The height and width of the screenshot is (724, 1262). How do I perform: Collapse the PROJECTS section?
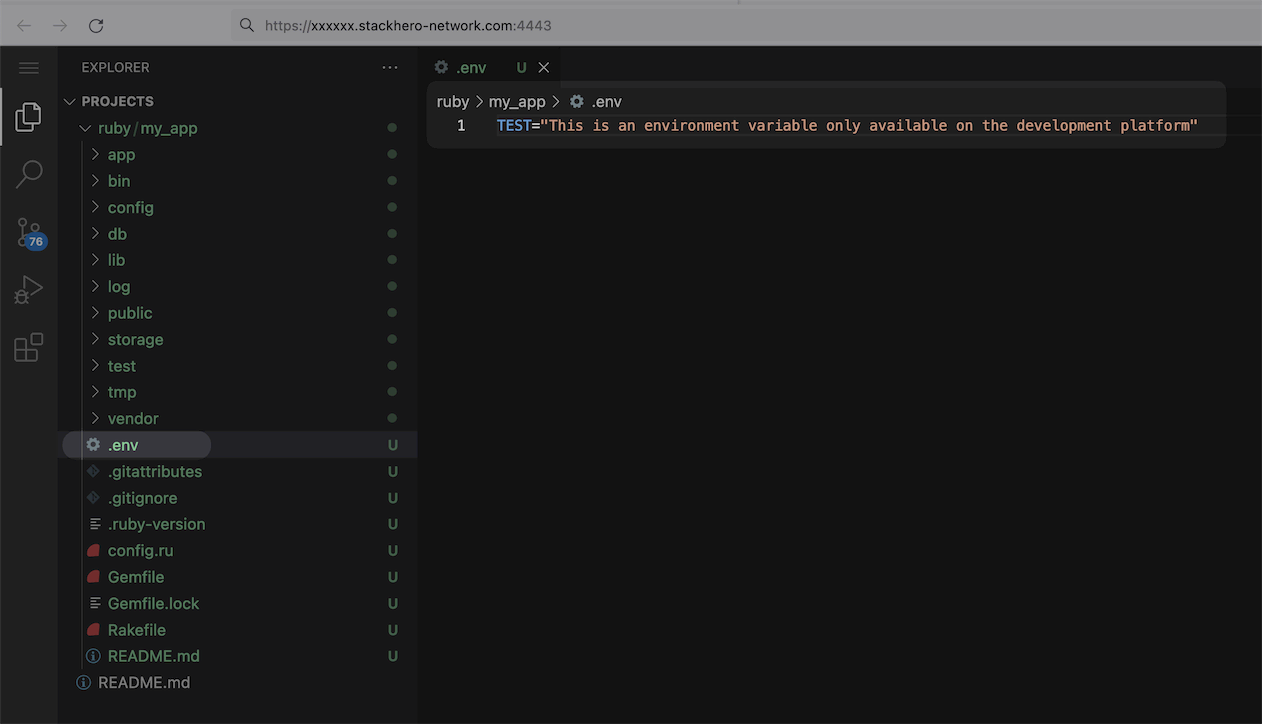(117, 102)
